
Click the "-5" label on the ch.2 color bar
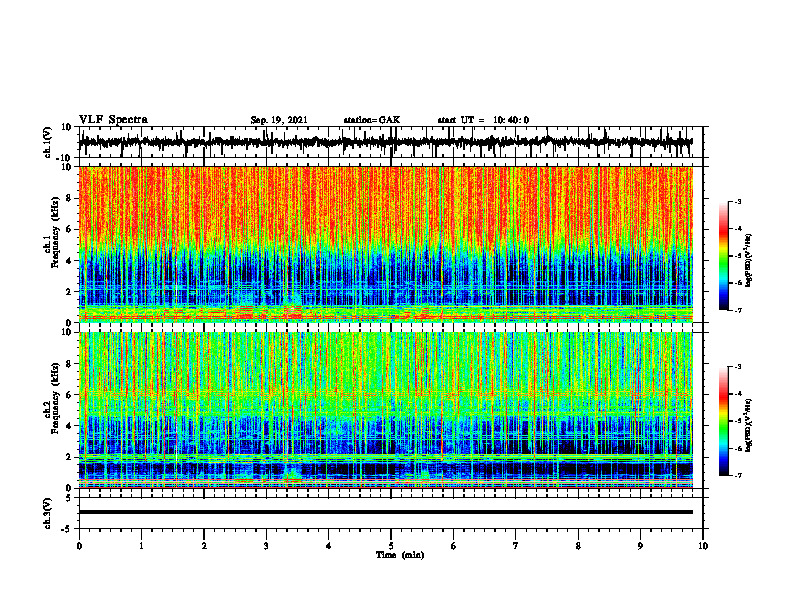tap(738, 421)
